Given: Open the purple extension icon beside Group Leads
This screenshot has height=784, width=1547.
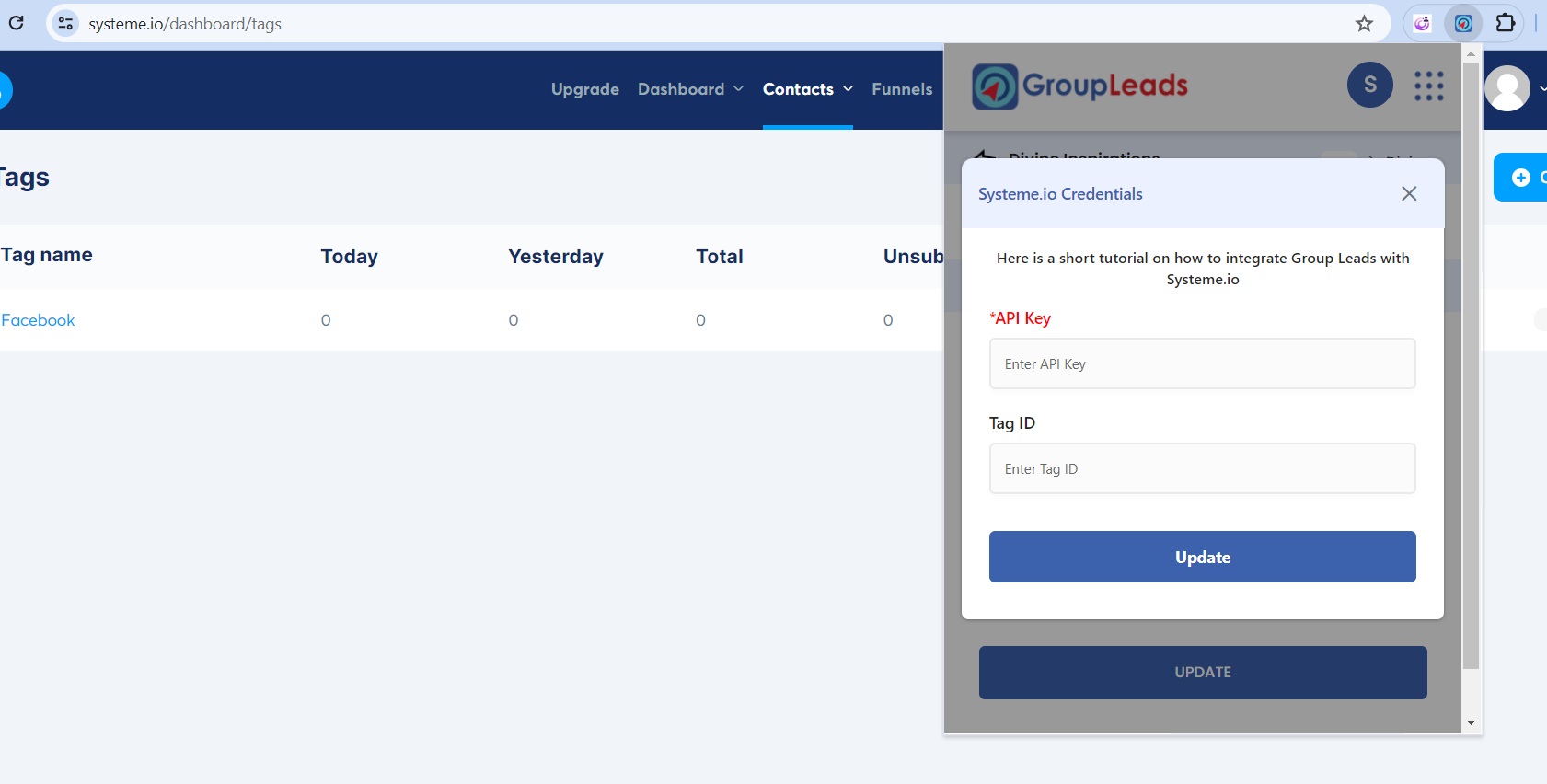Looking at the screenshot, I should (1423, 23).
